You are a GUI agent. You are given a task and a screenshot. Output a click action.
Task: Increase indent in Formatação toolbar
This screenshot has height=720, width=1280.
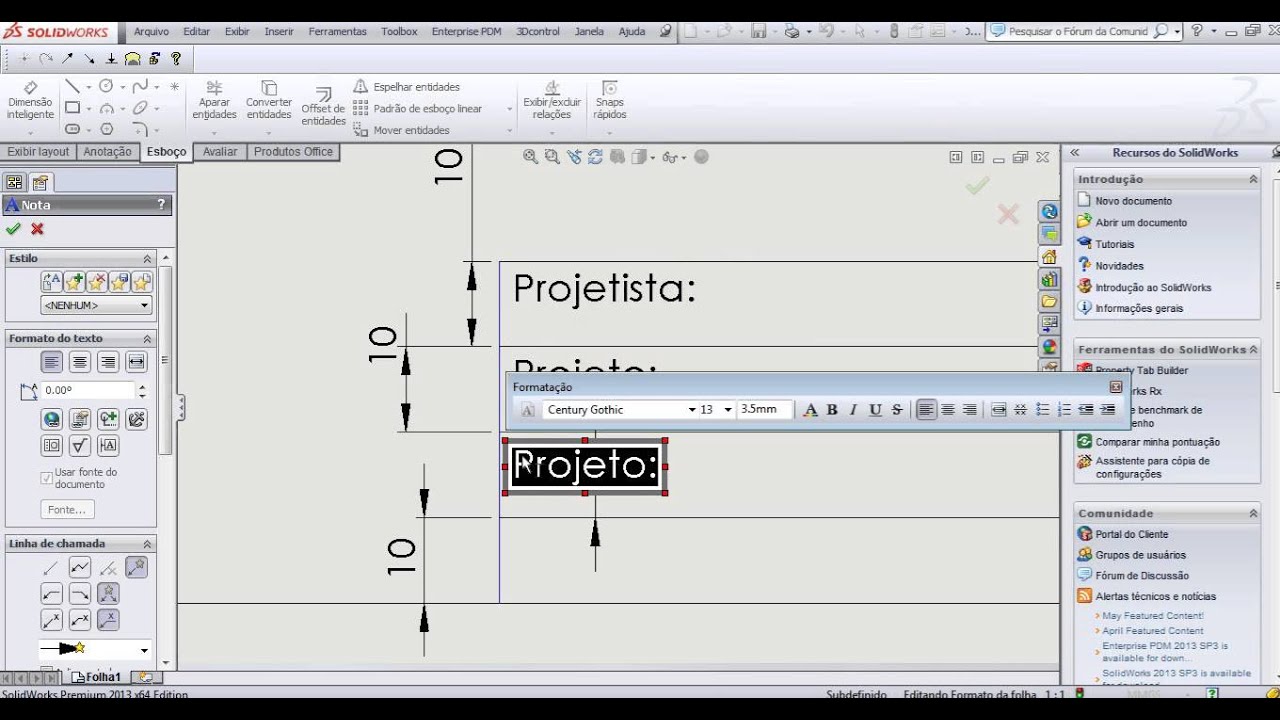(x=1108, y=409)
